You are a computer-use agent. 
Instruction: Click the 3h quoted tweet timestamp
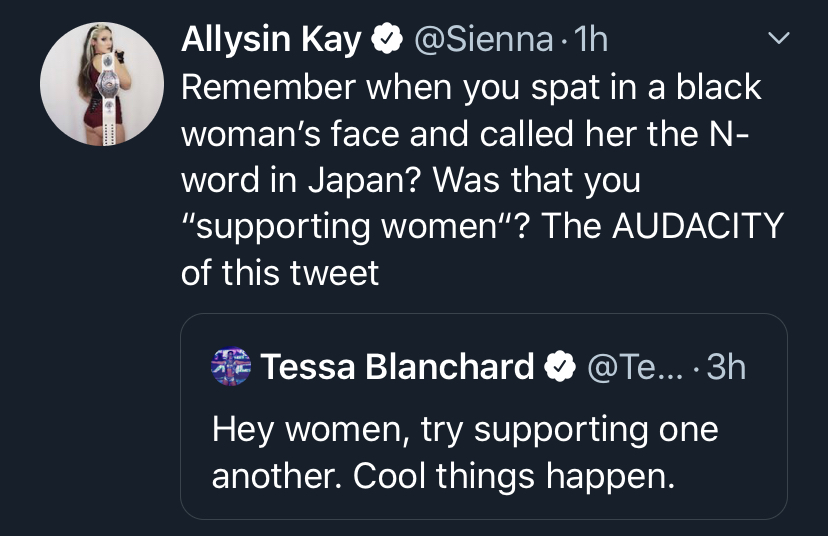pyautogui.click(x=725, y=367)
